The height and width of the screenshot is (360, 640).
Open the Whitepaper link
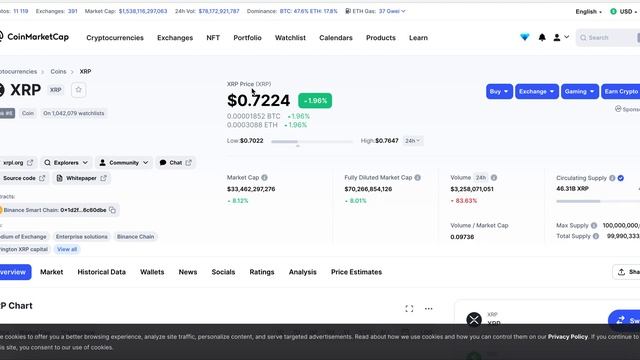coord(82,178)
